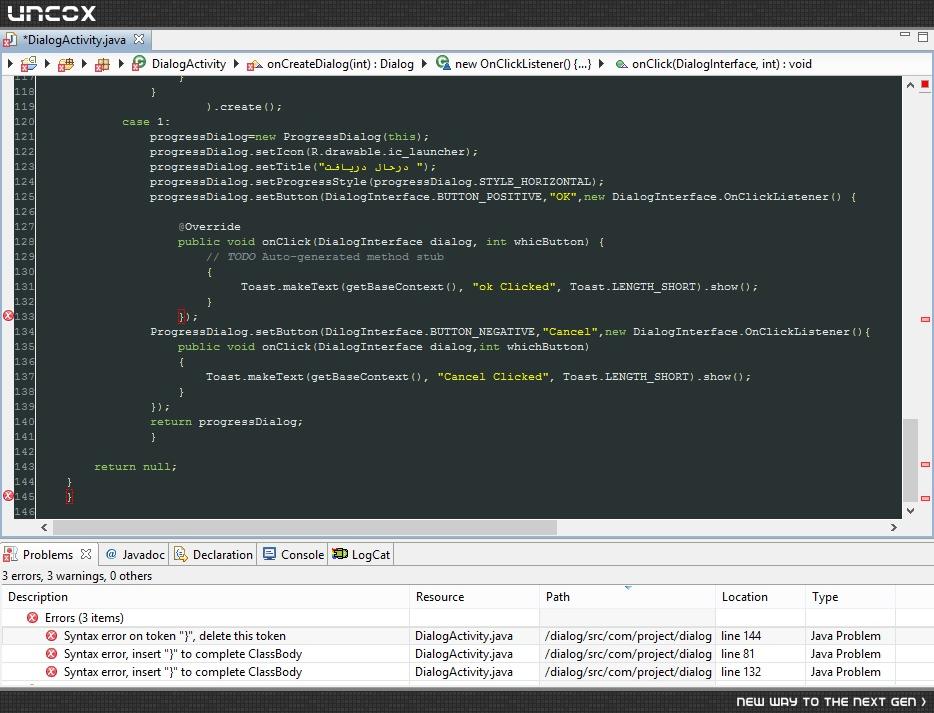The image size is (934, 713).
Task: Expand the leftmost breadcrumb arrow
Action: (x=10, y=63)
